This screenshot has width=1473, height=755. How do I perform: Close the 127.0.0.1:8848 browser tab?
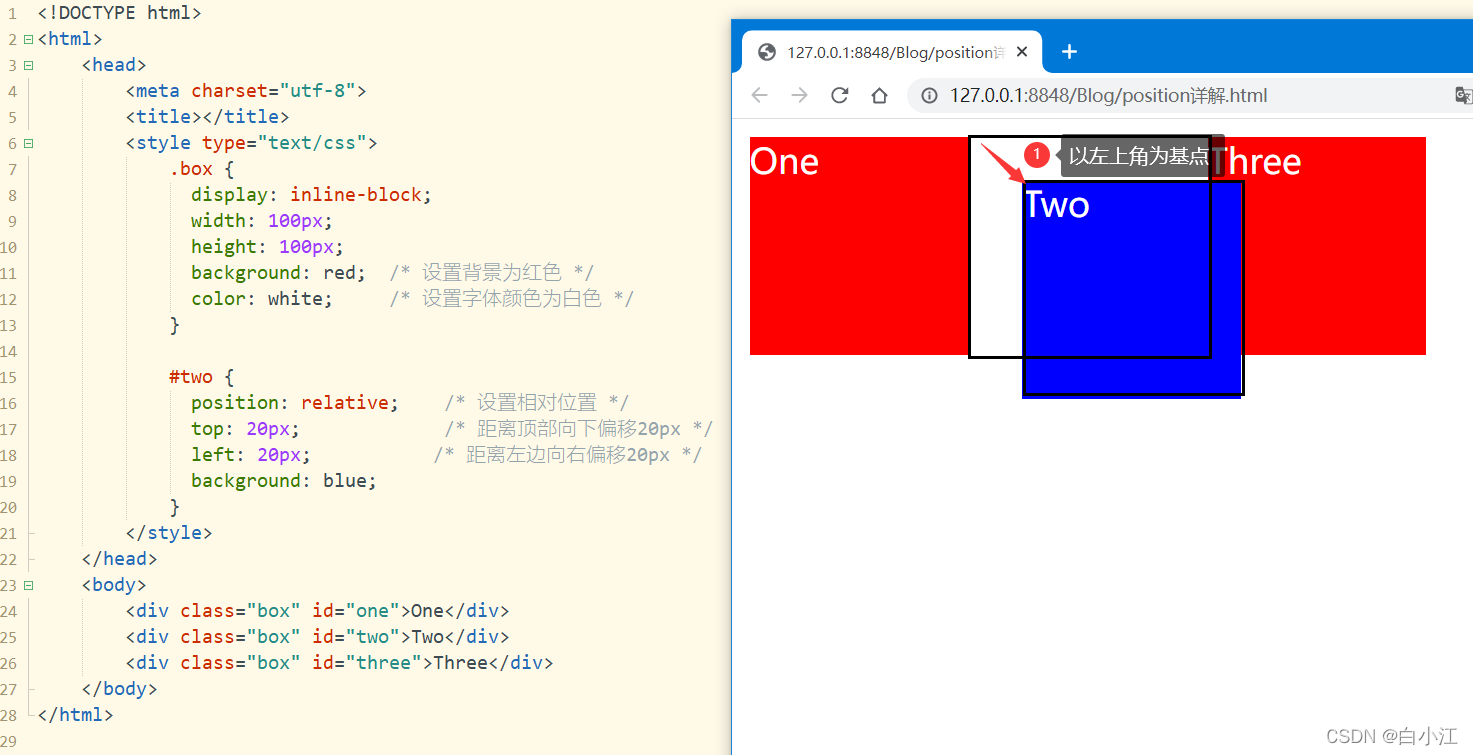[1022, 50]
